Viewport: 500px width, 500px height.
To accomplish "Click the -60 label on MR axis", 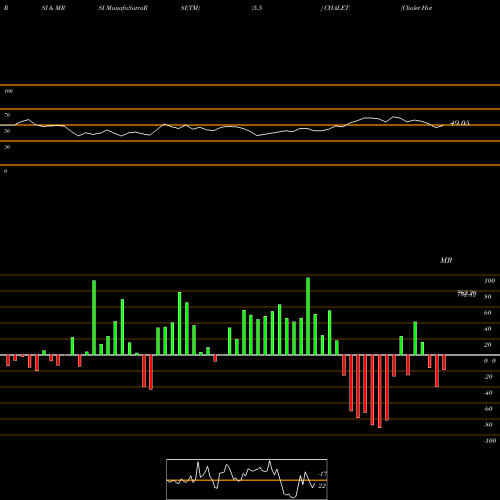I will [488, 409].
